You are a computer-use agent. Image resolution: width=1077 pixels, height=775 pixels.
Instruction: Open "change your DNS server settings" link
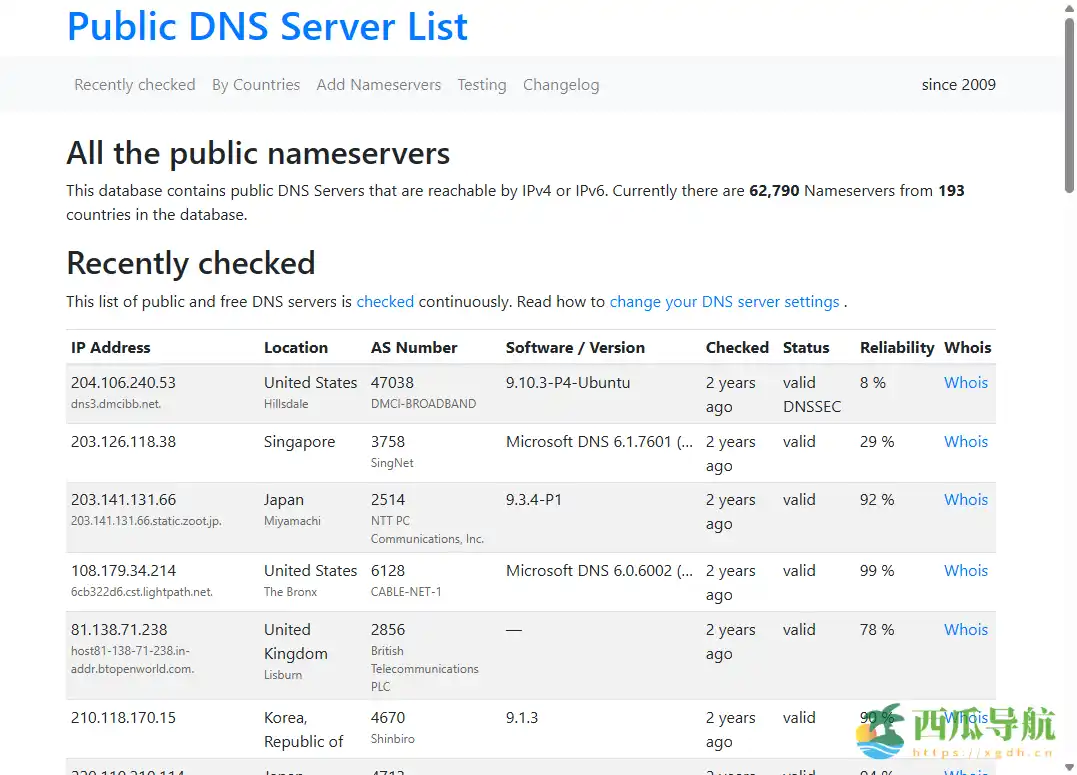pos(727,301)
